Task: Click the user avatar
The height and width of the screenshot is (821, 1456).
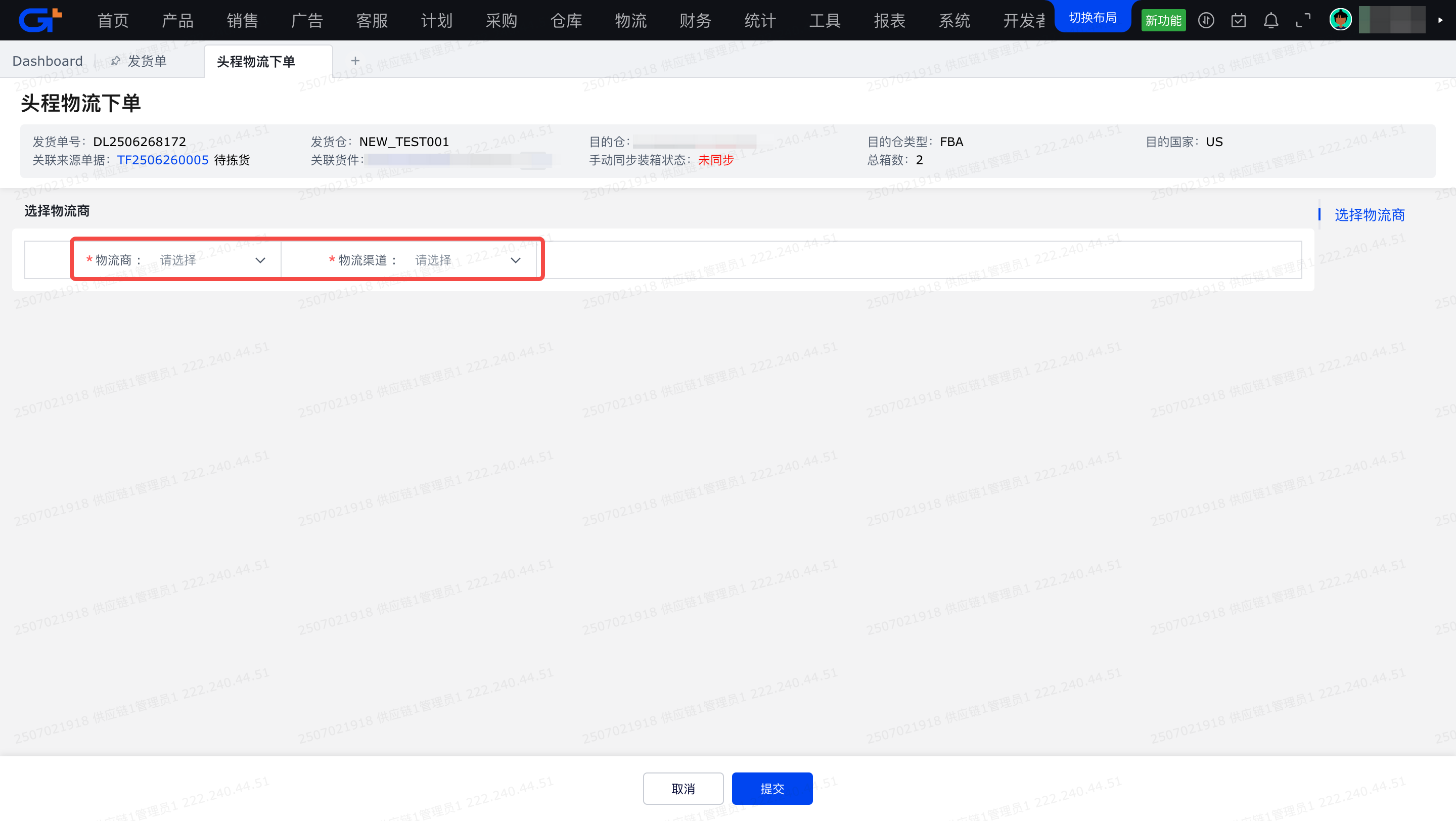Action: pyautogui.click(x=1341, y=20)
